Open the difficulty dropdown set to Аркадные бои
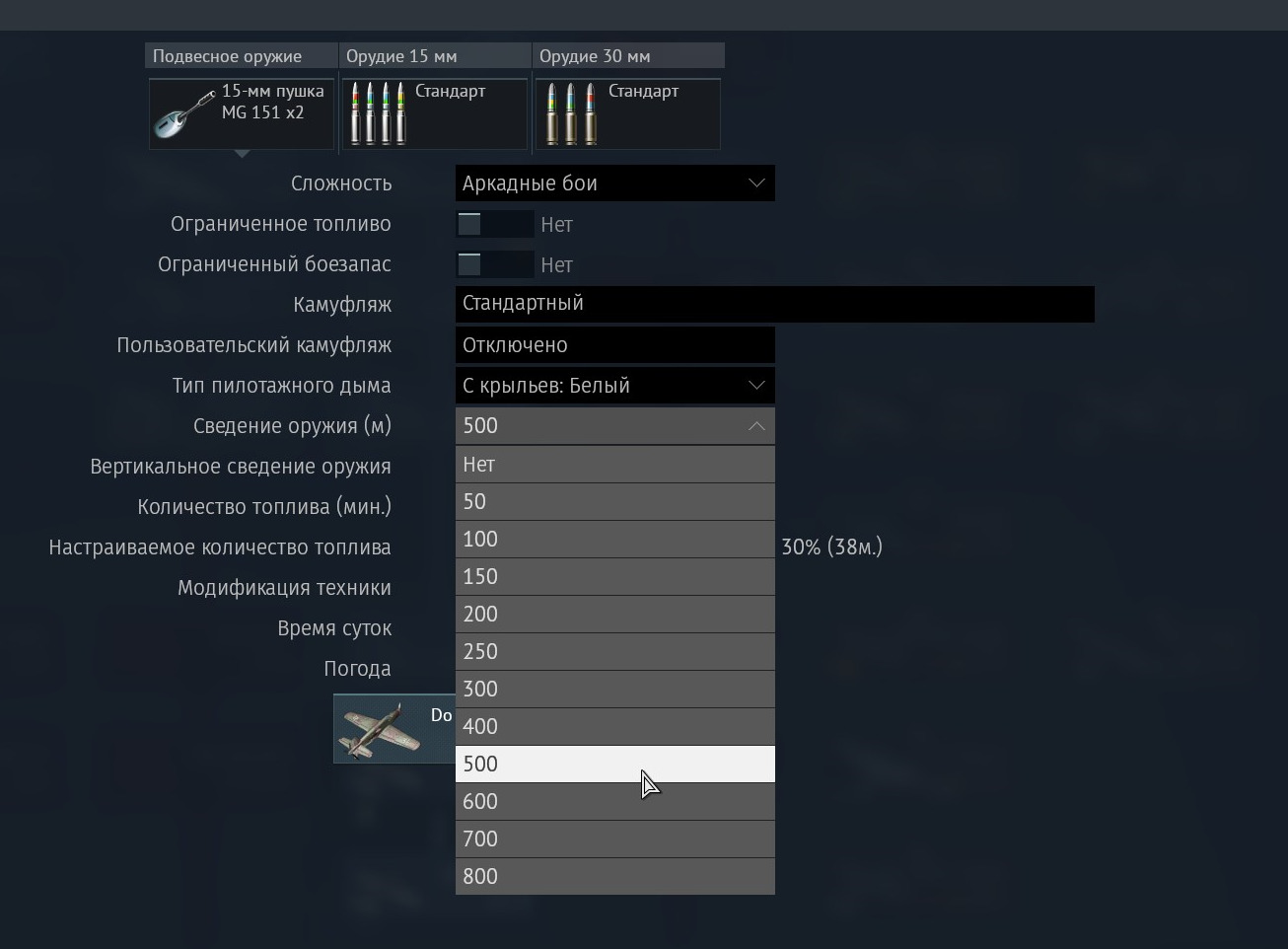Viewport: 1288px width, 949px height. [614, 183]
